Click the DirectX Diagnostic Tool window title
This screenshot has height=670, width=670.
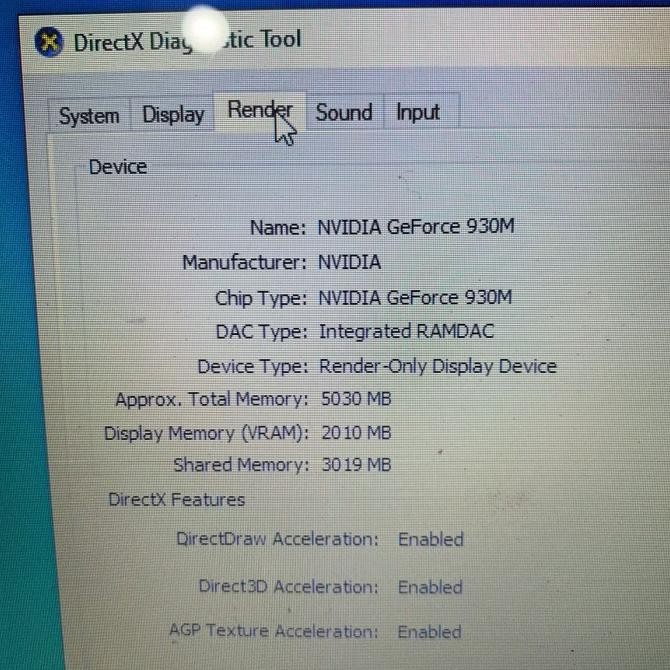tap(188, 41)
